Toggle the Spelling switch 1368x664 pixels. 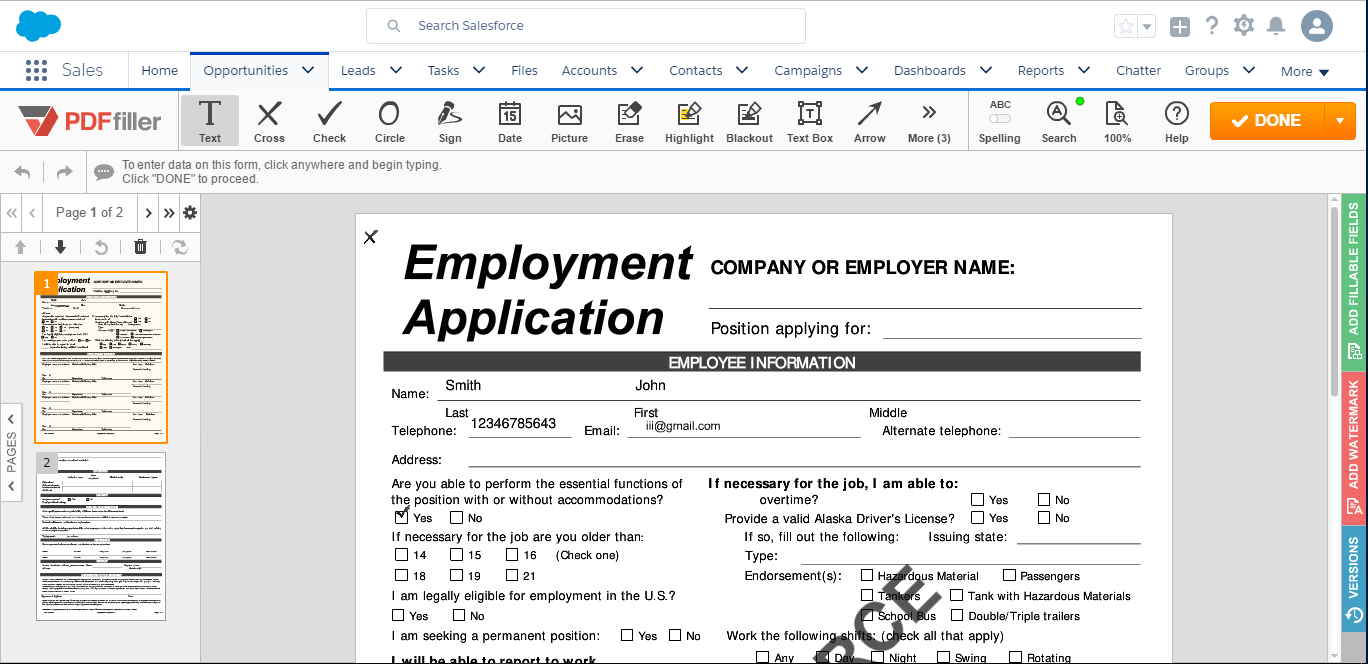(x=1000, y=119)
